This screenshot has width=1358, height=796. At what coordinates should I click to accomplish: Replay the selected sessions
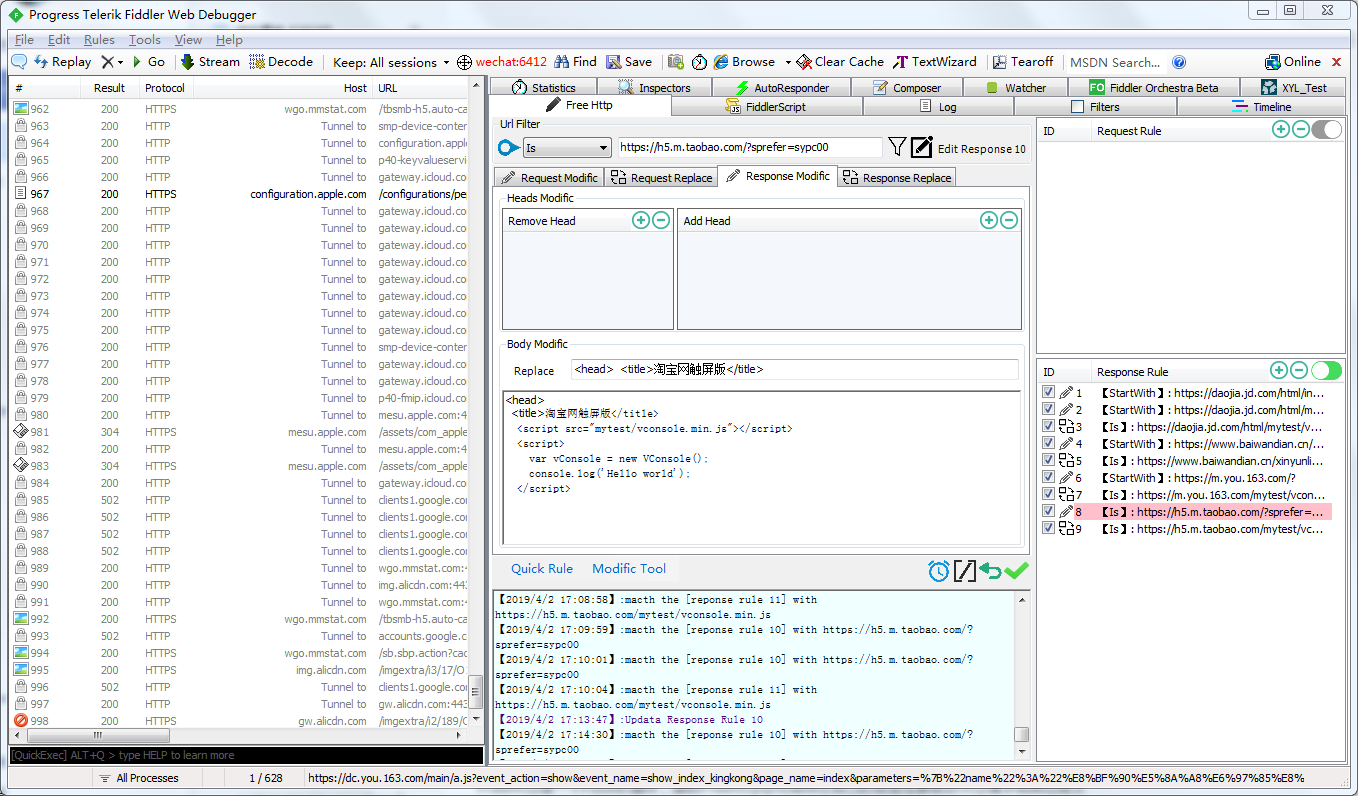[62, 62]
